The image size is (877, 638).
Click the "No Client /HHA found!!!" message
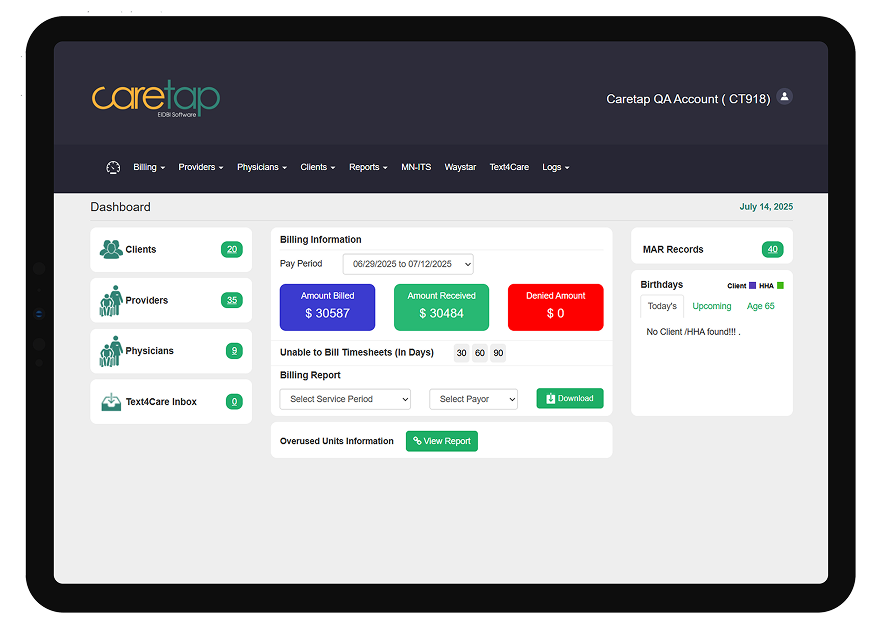pos(694,332)
